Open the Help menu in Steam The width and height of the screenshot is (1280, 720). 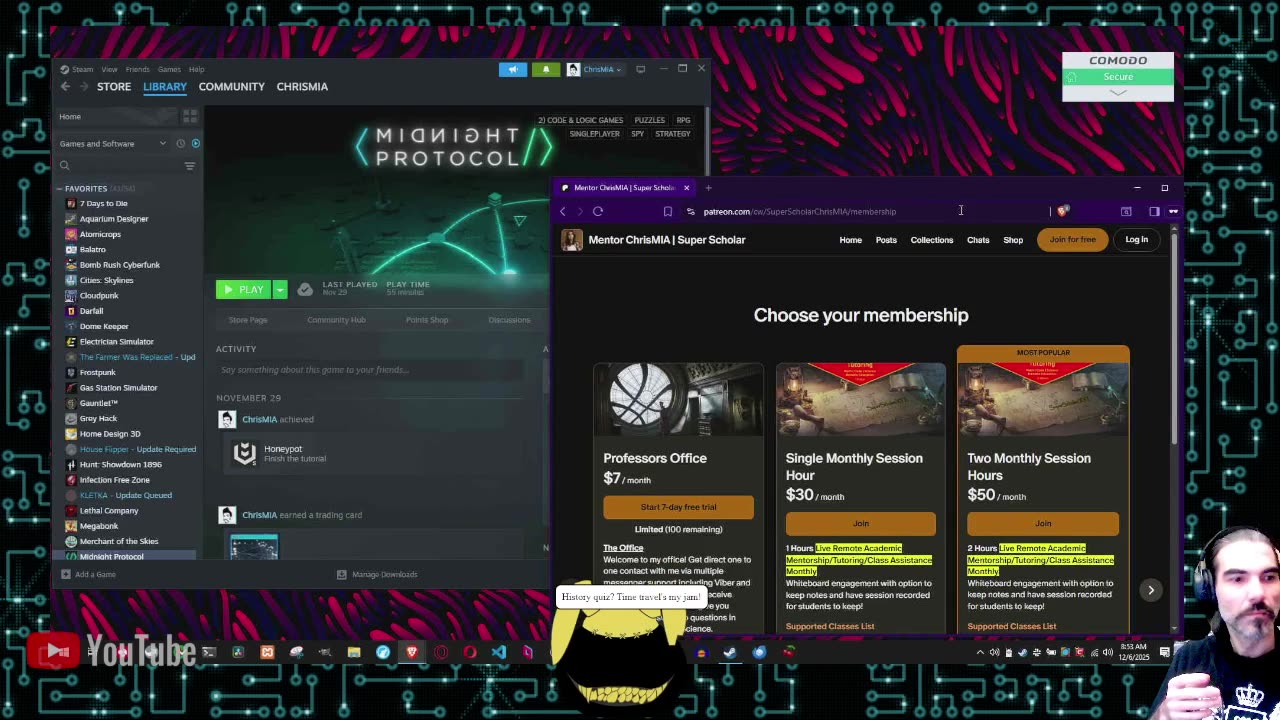click(x=197, y=69)
